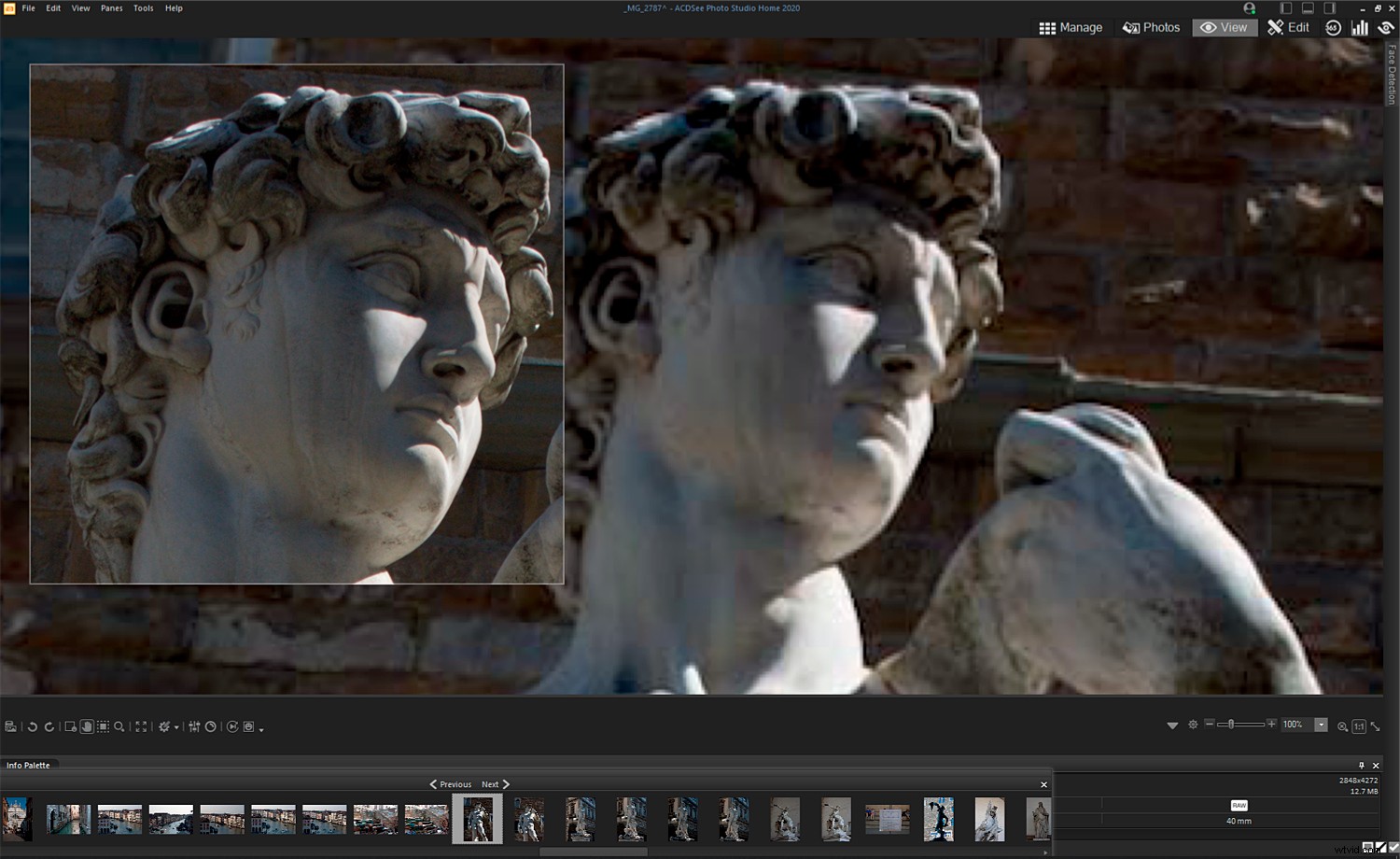Open the 100% zoom level dropdown
Viewport: 1400px width, 859px height.
(x=1321, y=725)
